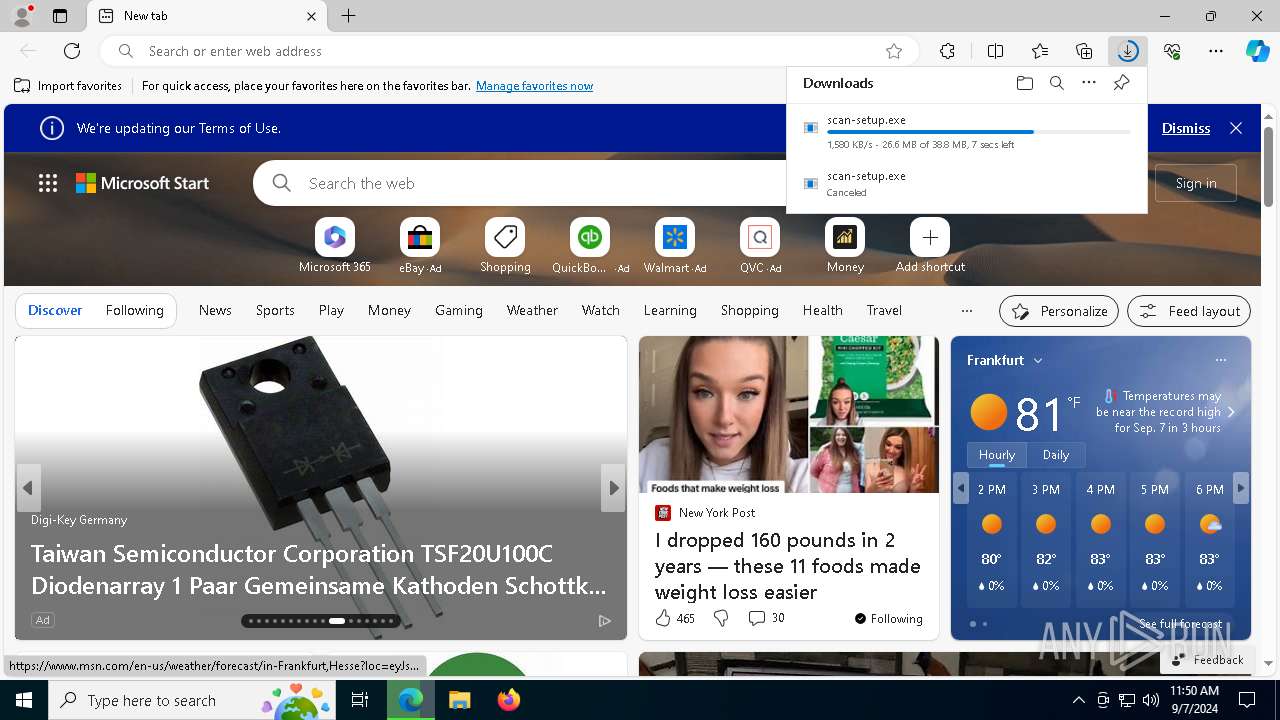Open the Weather category
The image size is (1280, 720).
pyautogui.click(x=532, y=310)
